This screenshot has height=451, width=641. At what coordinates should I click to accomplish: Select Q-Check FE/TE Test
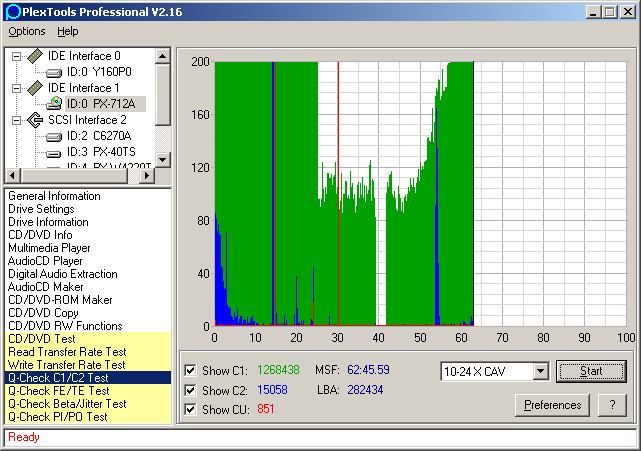[88, 391]
